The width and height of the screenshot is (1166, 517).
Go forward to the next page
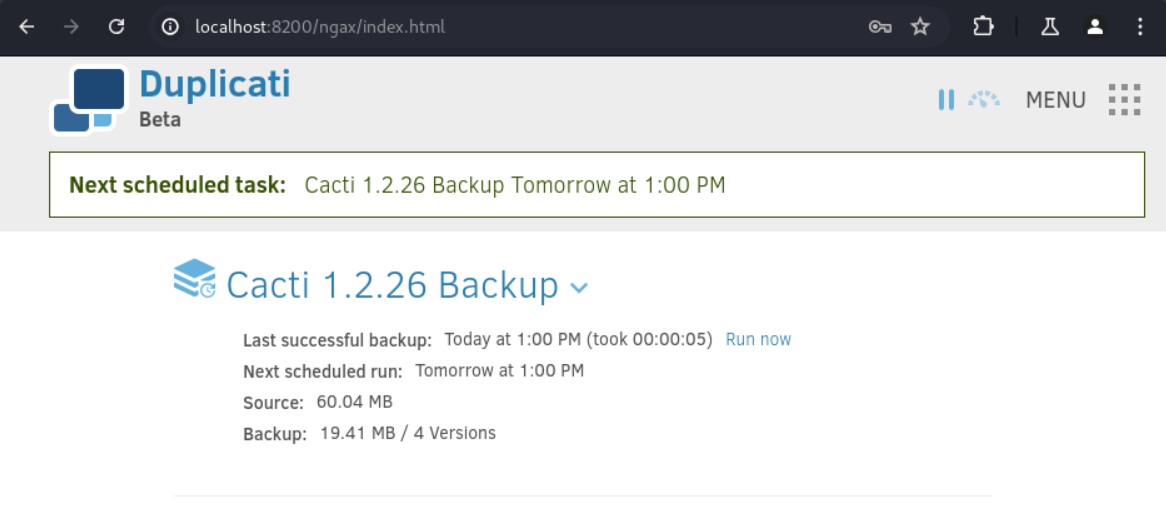coord(71,27)
